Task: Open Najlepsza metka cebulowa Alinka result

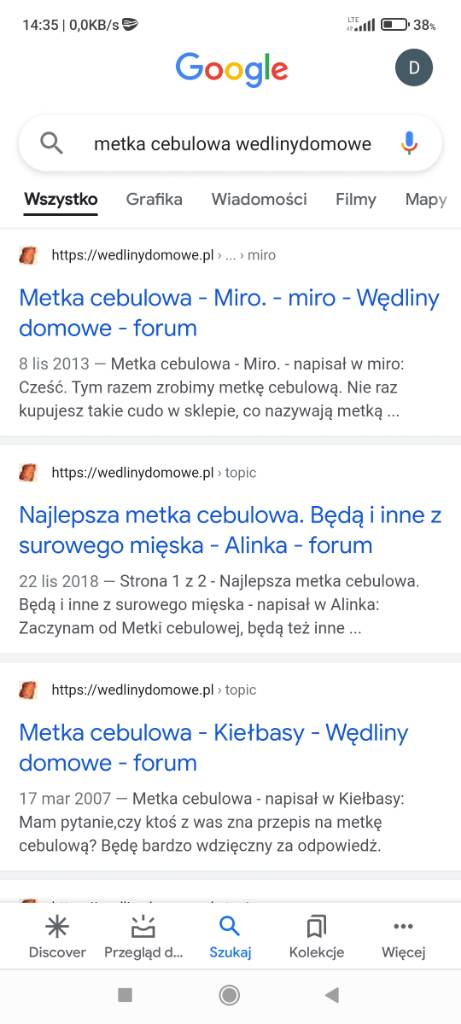Action: (230, 530)
